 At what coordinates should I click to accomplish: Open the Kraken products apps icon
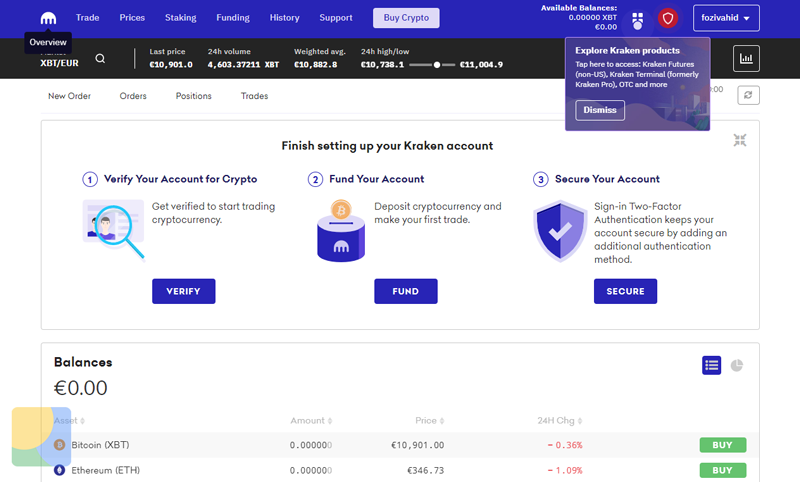point(637,21)
